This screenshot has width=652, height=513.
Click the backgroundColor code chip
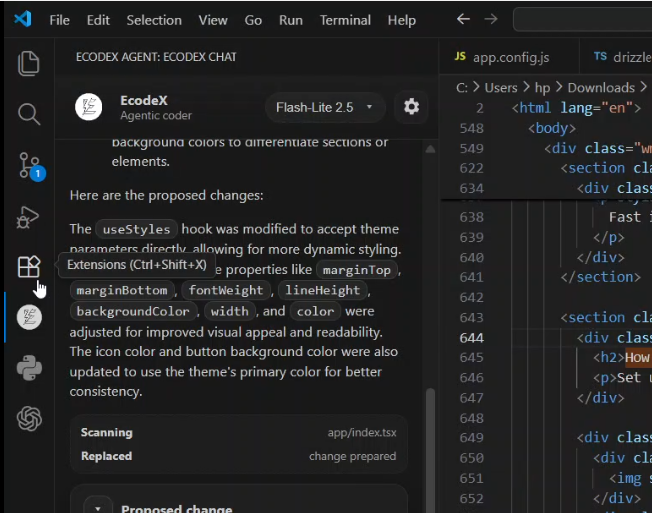pyautogui.click(x=133, y=311)
